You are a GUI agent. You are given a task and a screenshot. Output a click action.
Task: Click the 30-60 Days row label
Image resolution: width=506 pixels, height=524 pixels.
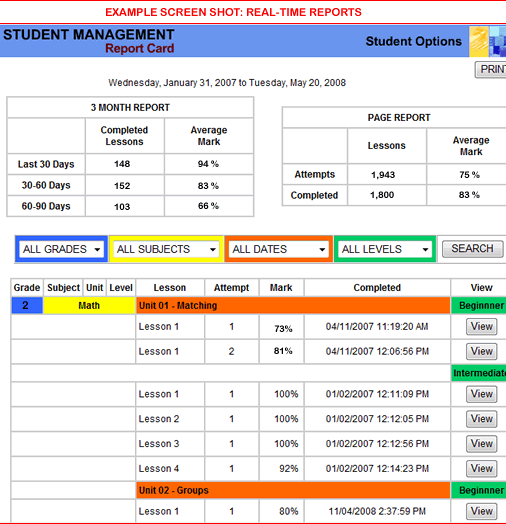(46, 185)
